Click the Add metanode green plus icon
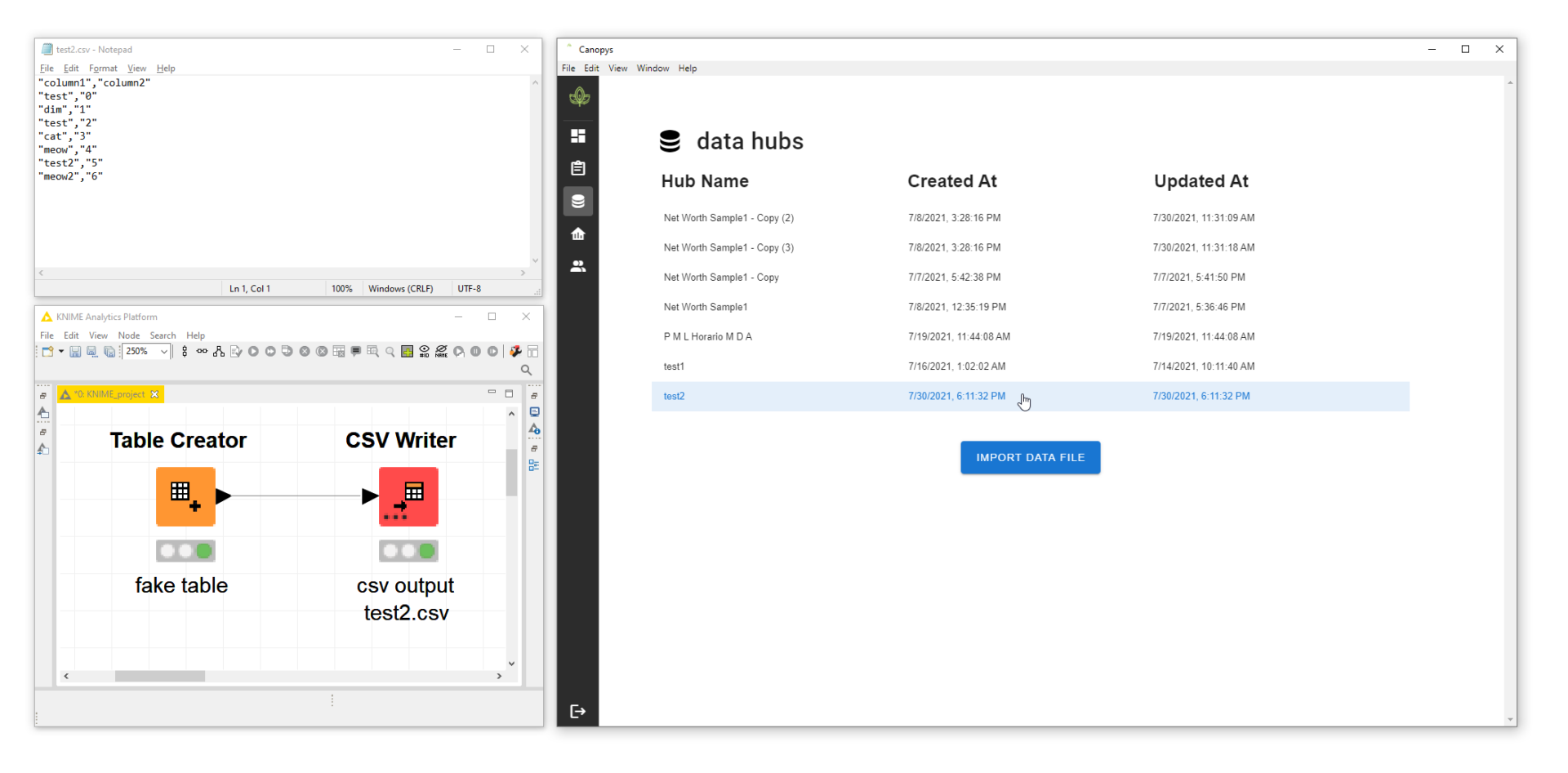The image size is (1568, 773). tap(407, 352)
